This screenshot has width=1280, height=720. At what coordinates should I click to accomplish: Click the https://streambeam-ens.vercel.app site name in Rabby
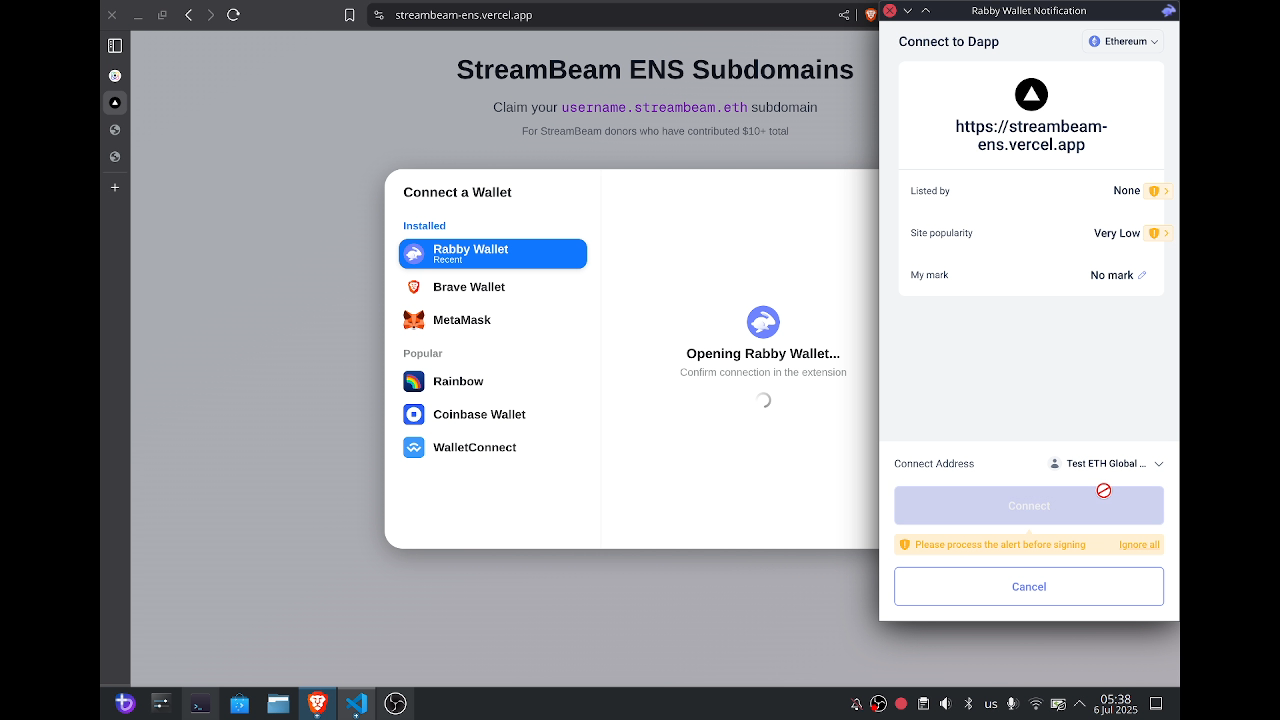pyautogui.click(x=1031, y=136)
